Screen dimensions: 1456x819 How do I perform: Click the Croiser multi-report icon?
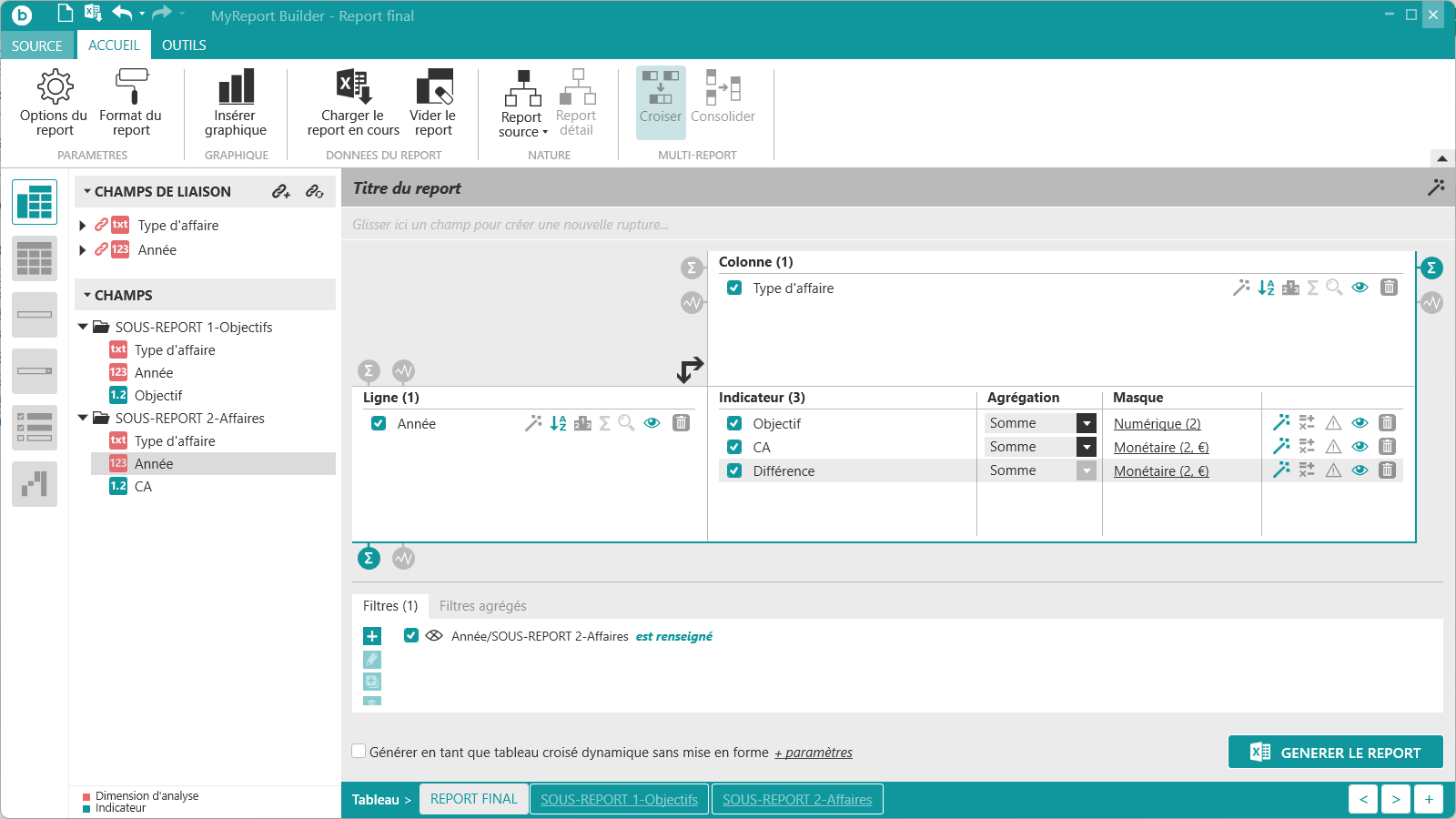(x=661, y=87)
